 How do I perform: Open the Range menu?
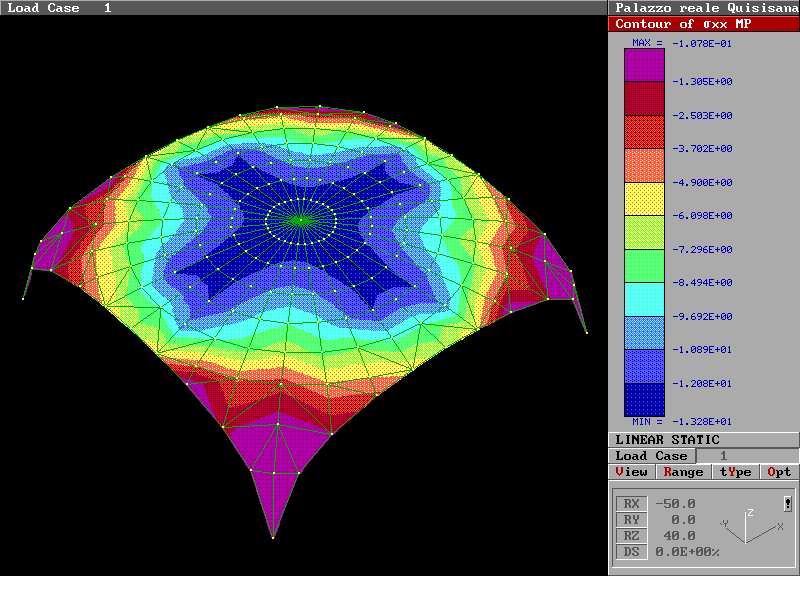click(x=683, y=472)
